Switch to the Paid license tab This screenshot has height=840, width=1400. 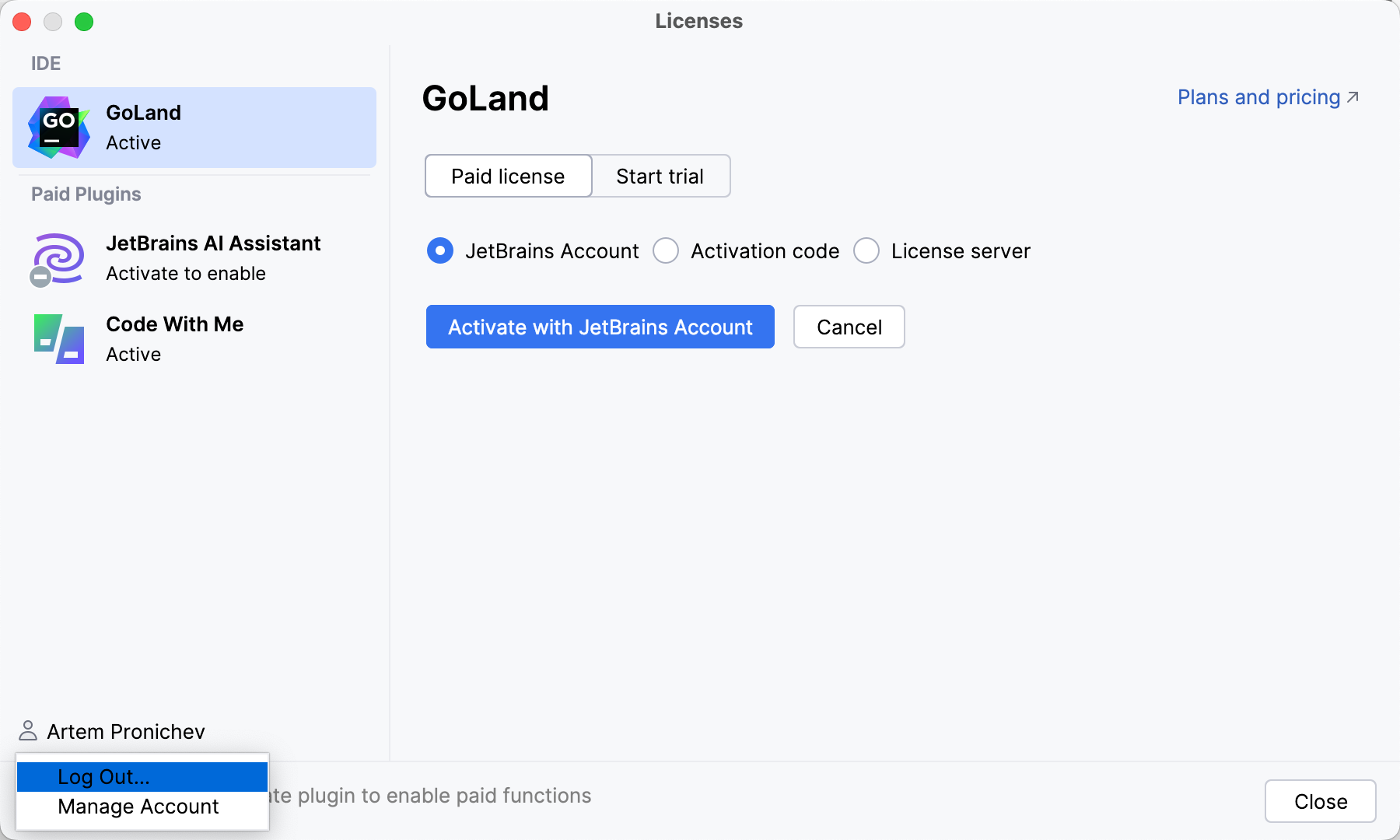point(508,177)
